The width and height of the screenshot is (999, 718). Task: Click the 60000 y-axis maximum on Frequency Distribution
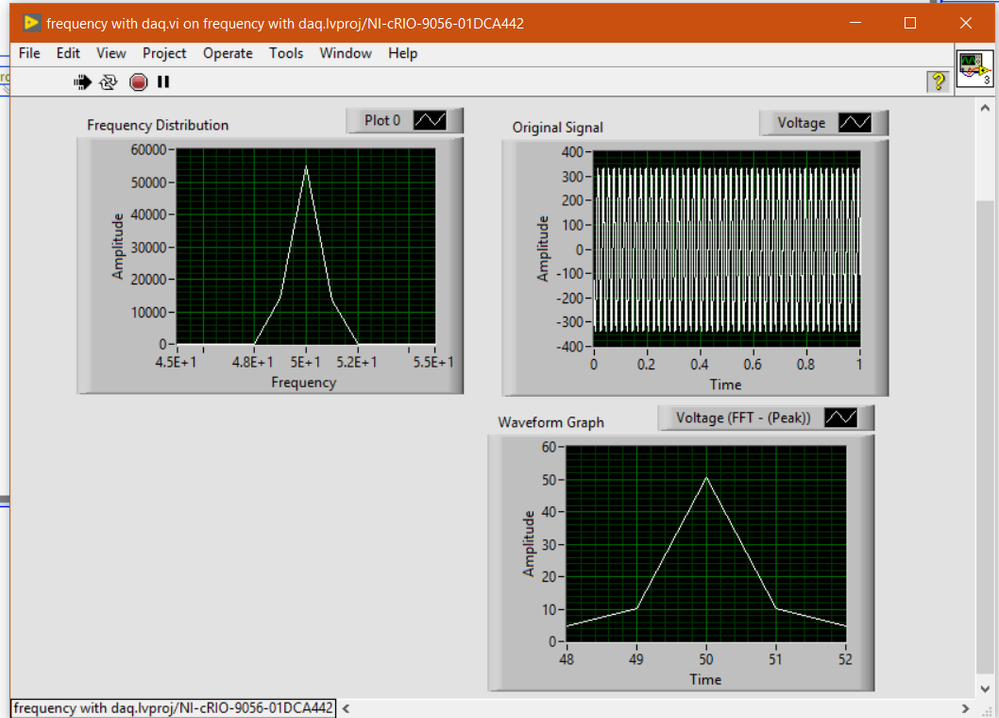point(148,150)
